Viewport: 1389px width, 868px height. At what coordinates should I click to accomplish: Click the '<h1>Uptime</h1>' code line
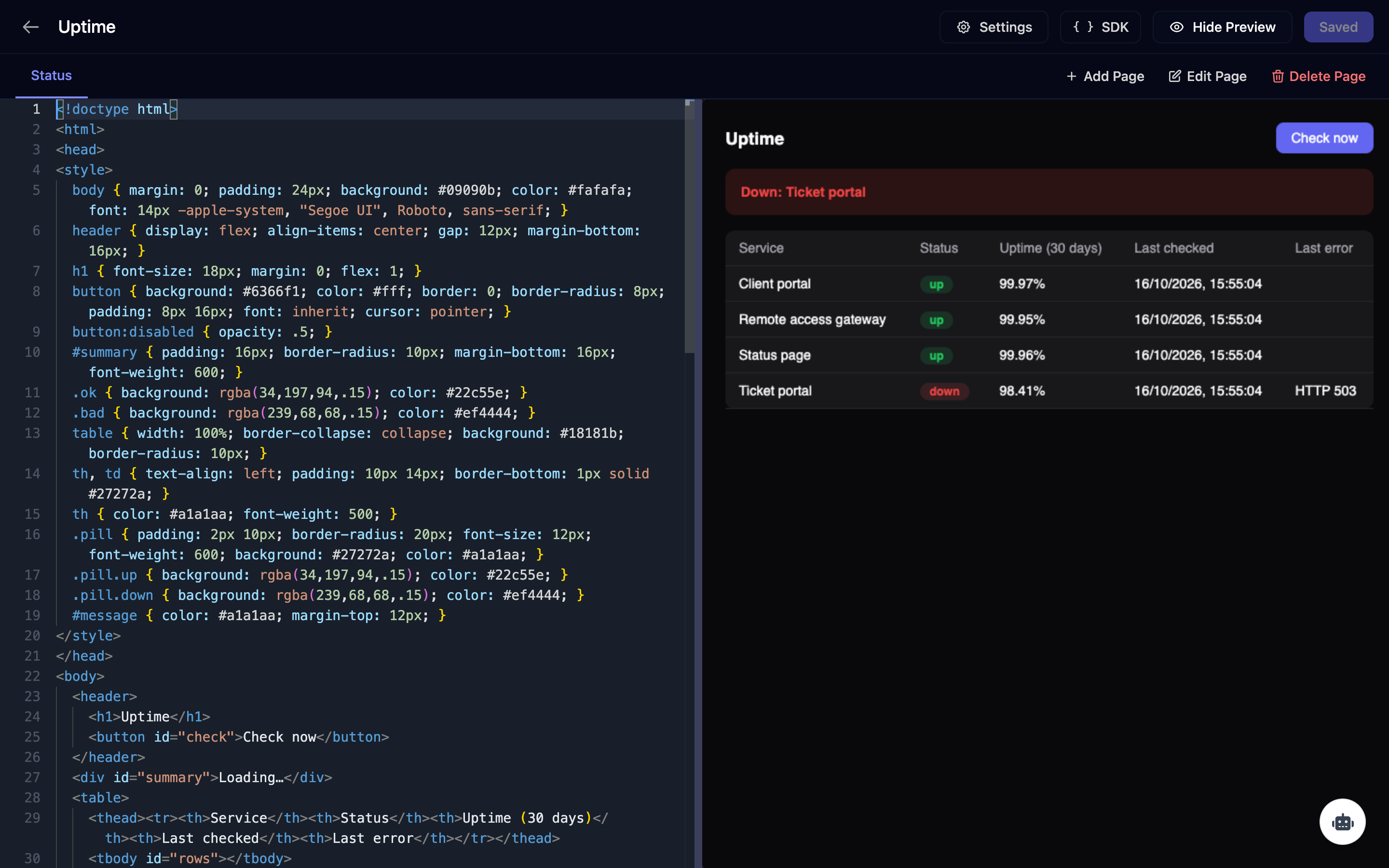(x=149, y=717)
